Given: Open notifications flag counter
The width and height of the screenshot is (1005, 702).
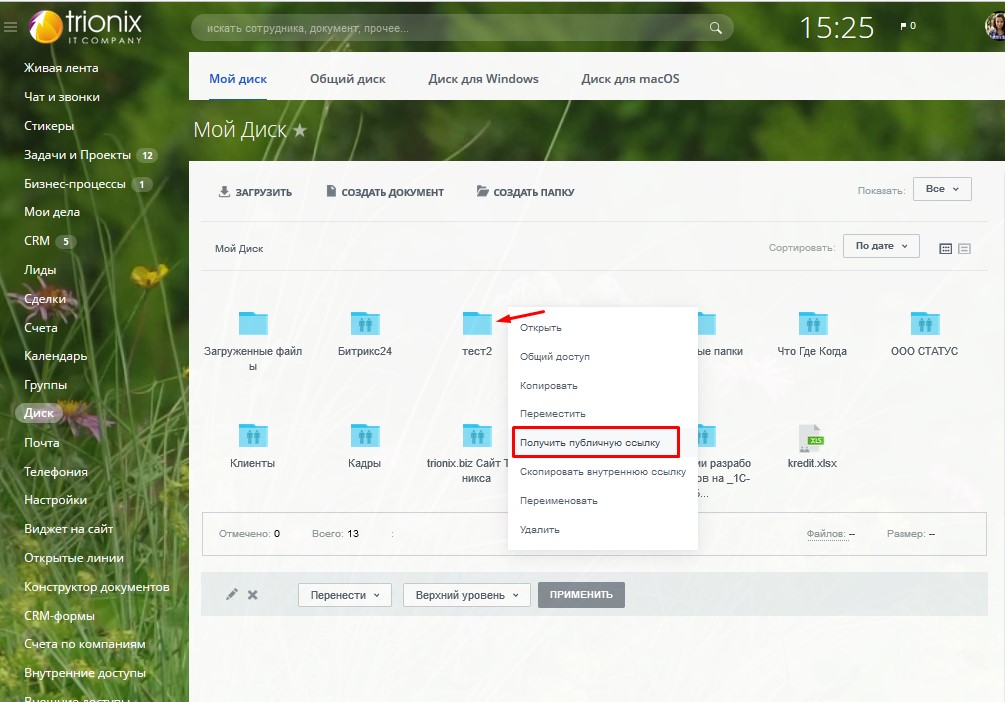Looking at the screenshot, I should [908, 26].
